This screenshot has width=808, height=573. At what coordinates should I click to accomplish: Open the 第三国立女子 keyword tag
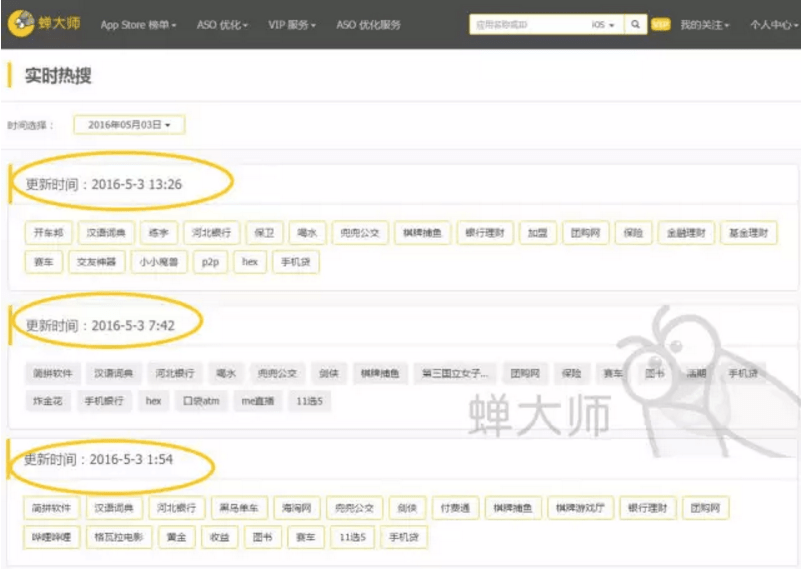coord(455,373)
